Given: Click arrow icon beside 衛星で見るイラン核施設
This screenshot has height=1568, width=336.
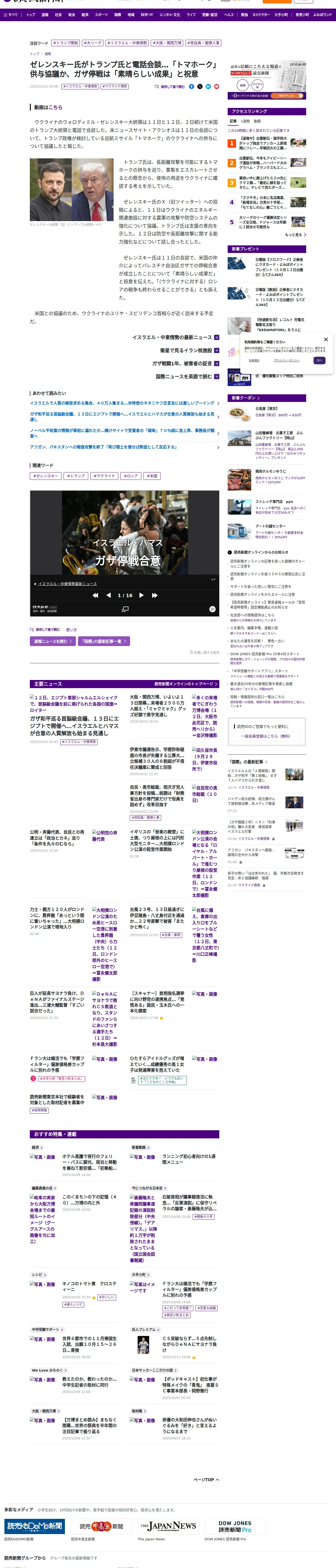Looking at the screenshot, I should click(216, 351).
